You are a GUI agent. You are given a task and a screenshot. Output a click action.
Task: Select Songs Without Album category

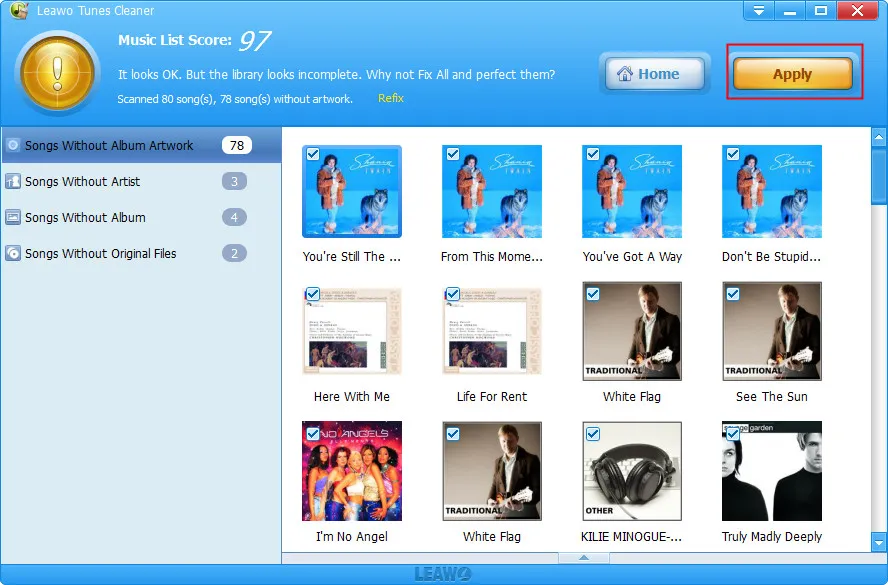[141, 217]
